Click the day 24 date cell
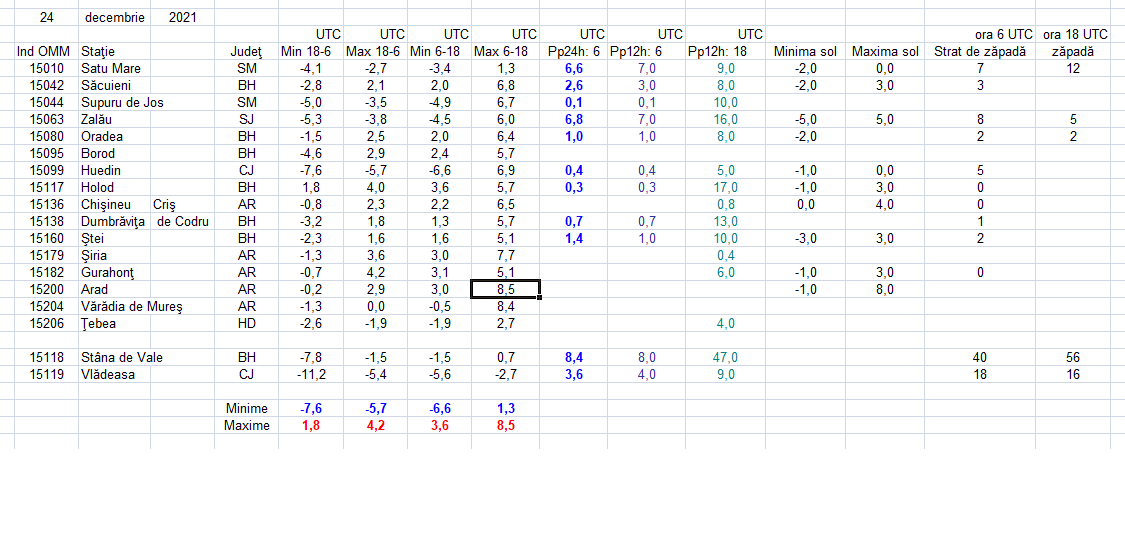 (x=46, y=17)
